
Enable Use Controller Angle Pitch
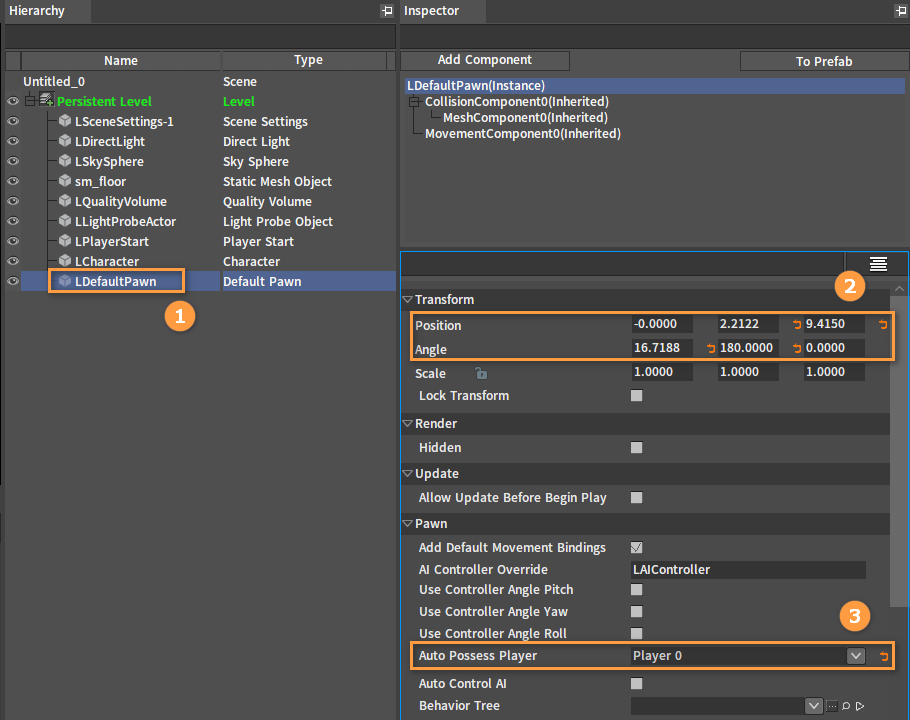[637, 590]
